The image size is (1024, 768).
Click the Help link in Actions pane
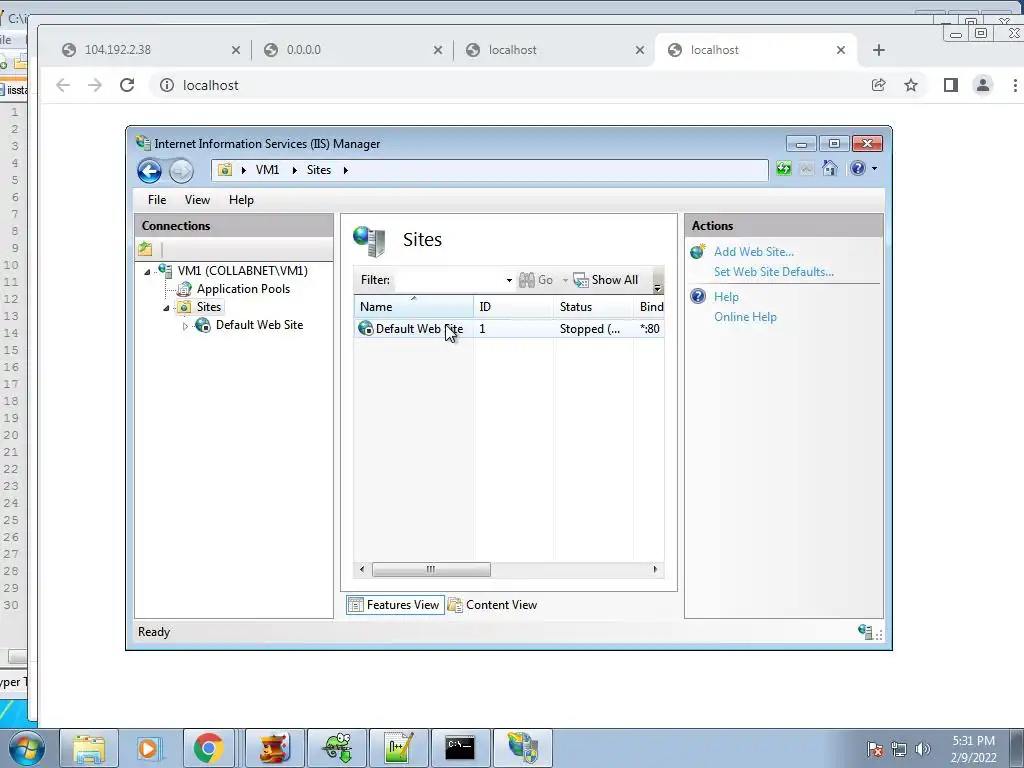[x=726, y=297]
